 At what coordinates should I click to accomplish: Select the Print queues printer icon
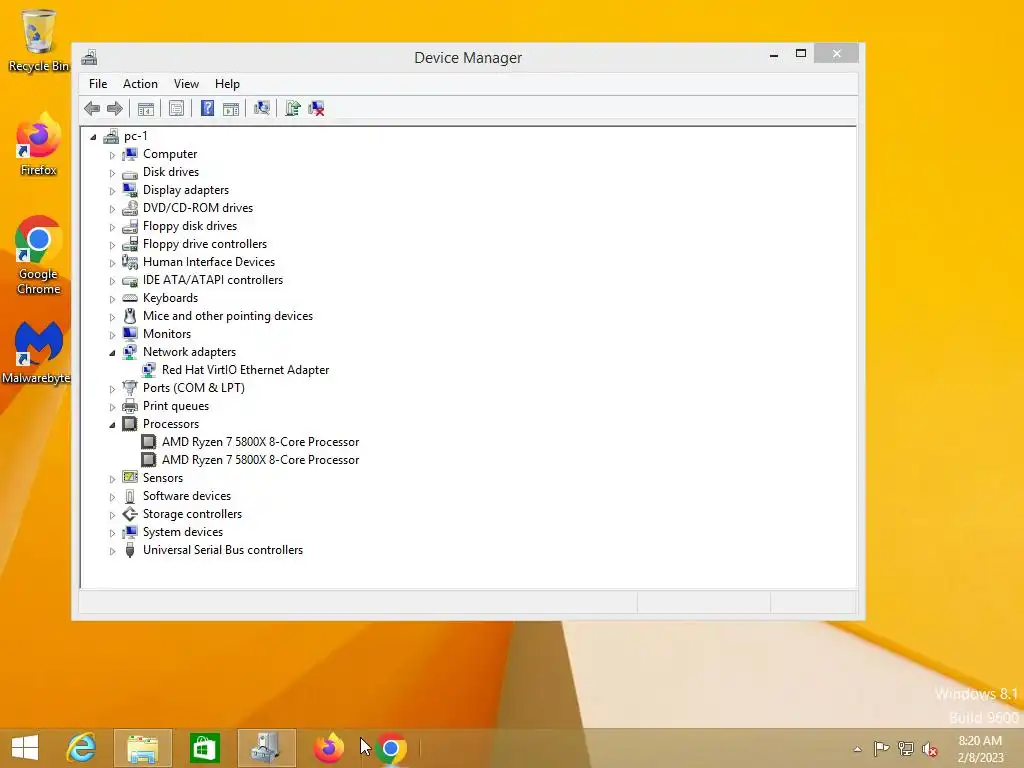tap(130, 406)
